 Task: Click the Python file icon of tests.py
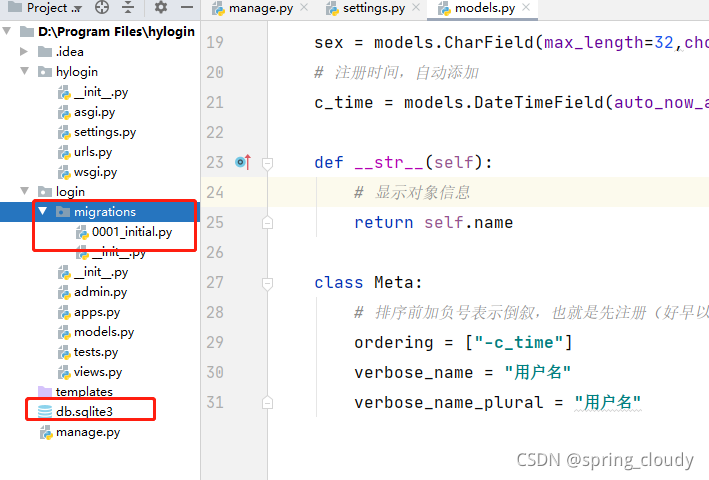pyautogui.click(x=64, y=352)
